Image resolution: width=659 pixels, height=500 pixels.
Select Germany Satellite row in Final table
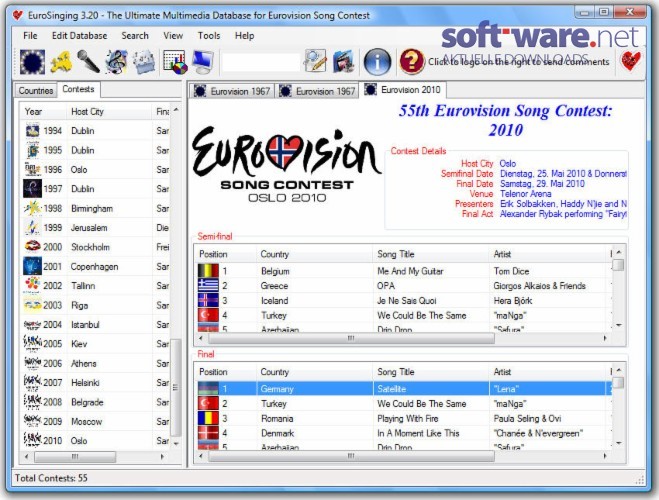coord(403,389)
